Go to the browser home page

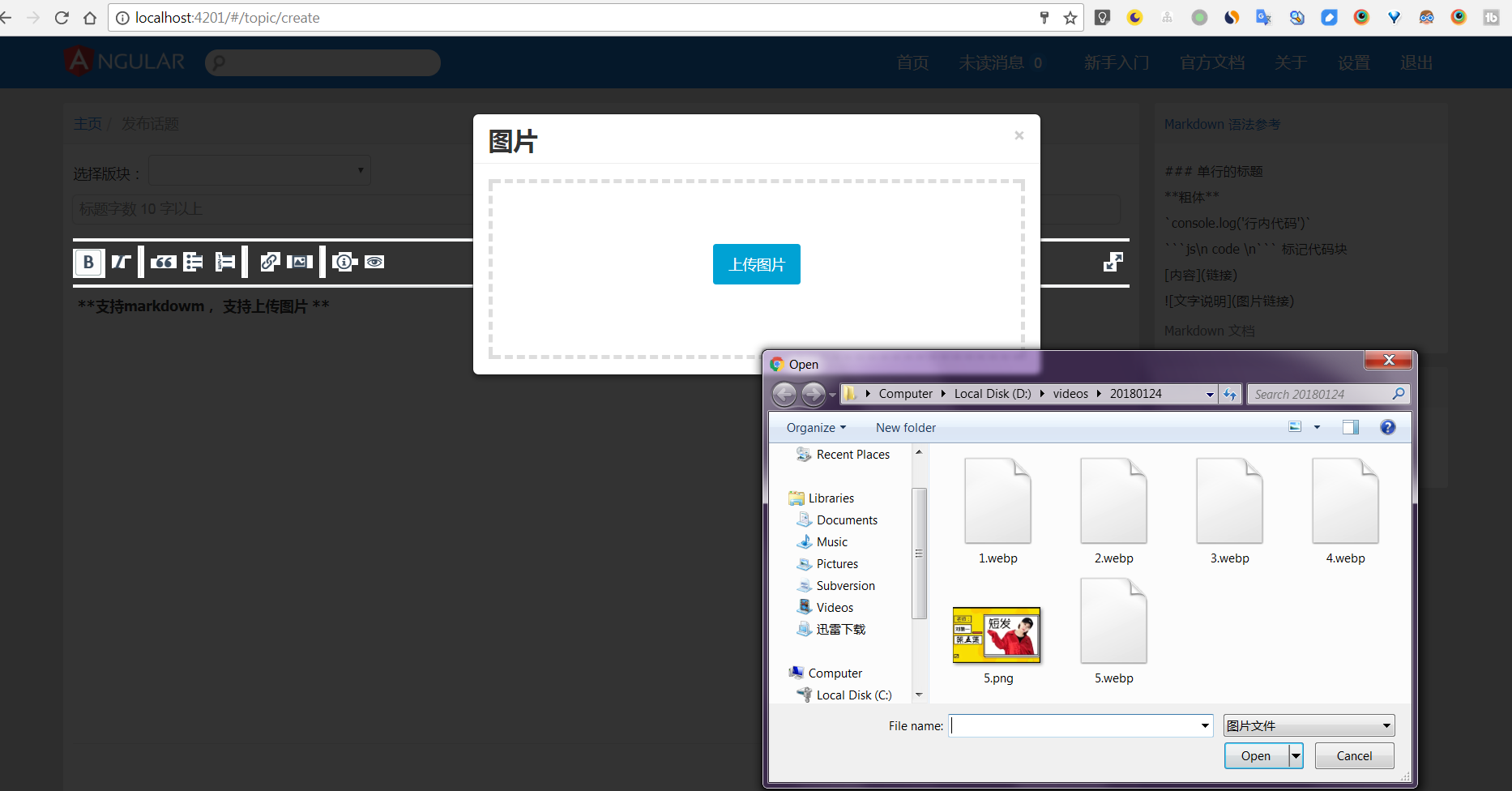(x=90, y=18)
